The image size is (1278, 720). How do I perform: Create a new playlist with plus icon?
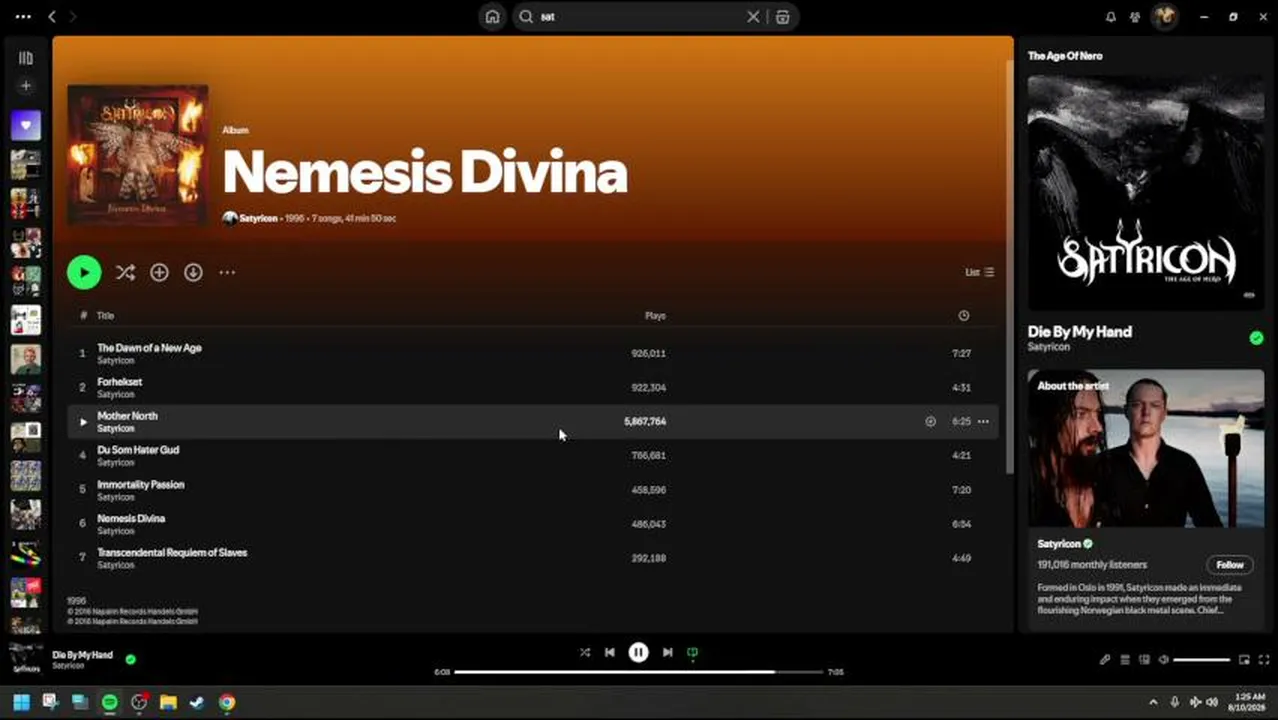[x=26, y=86]
